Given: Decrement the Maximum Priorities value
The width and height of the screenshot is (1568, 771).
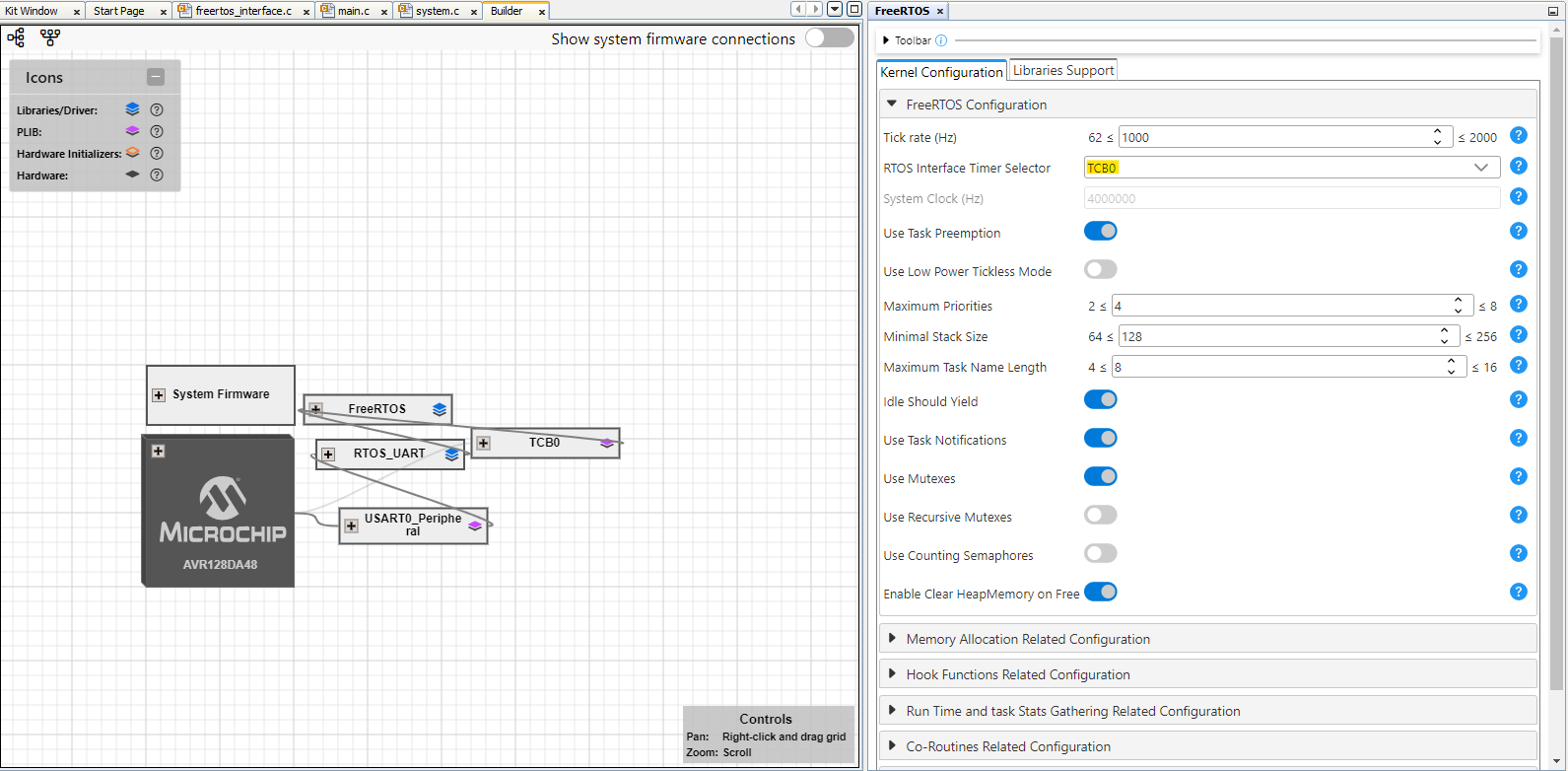Looking at the screenshot, I should (1459, 311).
